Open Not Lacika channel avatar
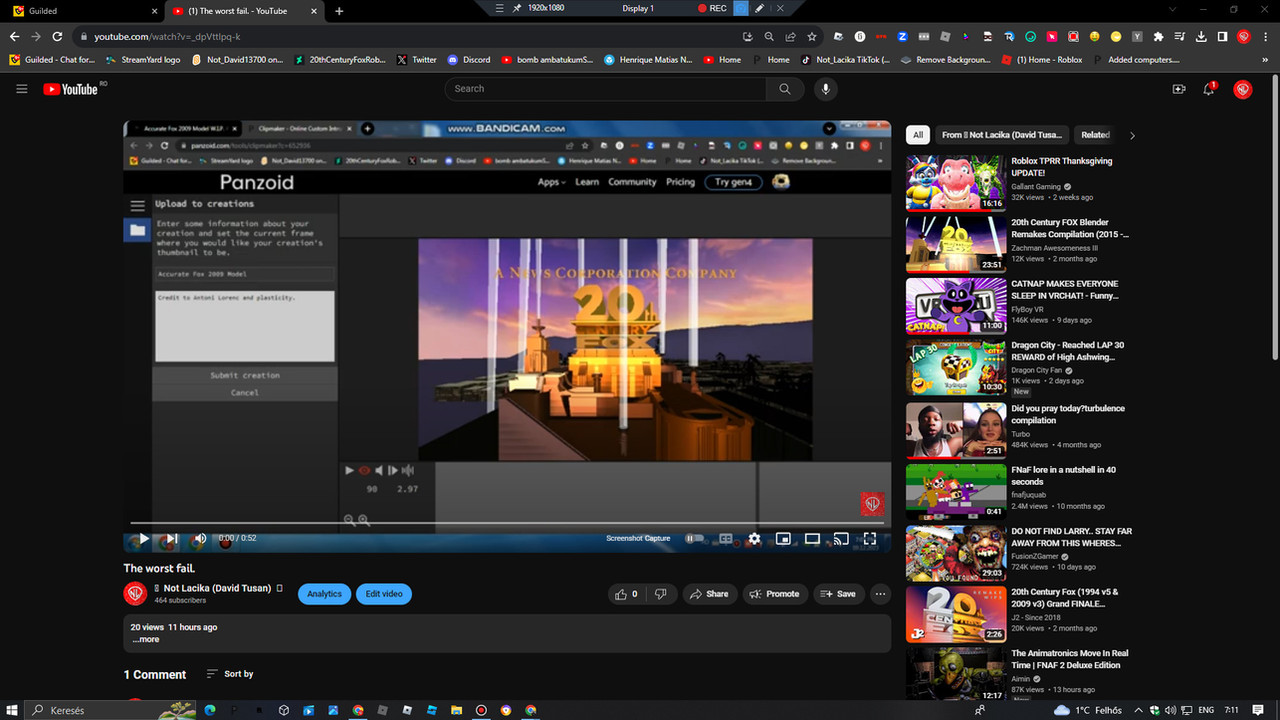This screenshot has width=1280, height=720. click(x=135, y=594)
